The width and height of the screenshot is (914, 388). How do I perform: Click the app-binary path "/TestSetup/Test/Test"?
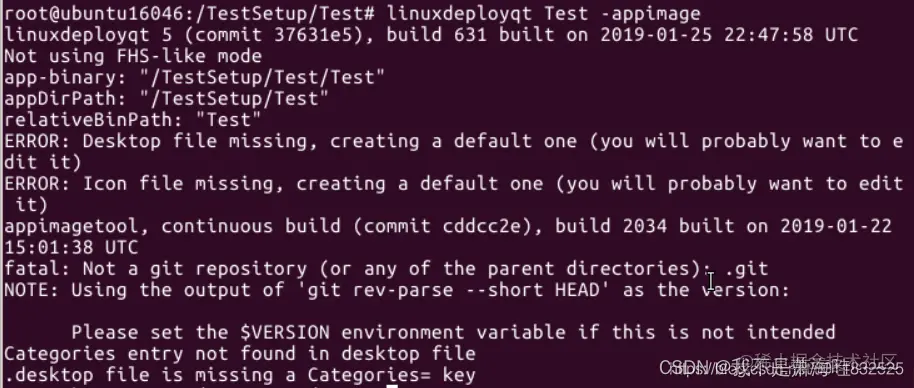click(262, 77)
